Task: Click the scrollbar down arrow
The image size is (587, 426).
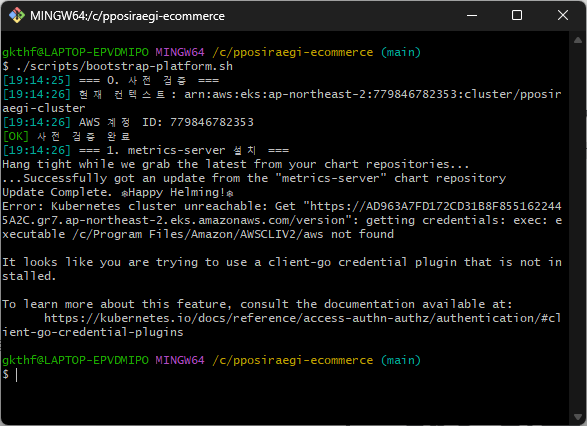Action: 578,417
